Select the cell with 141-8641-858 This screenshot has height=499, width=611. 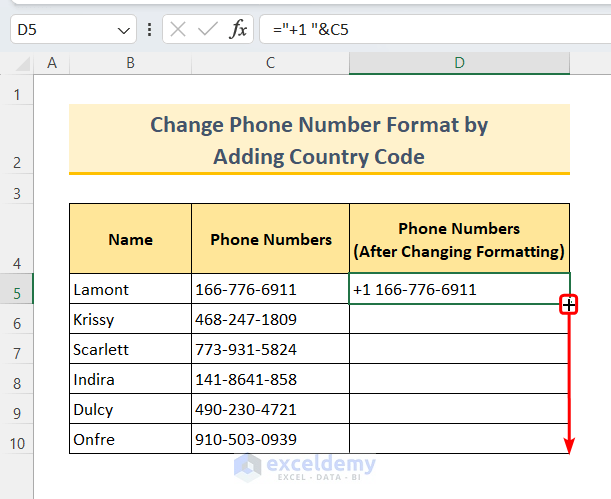(x=270, y=379)
